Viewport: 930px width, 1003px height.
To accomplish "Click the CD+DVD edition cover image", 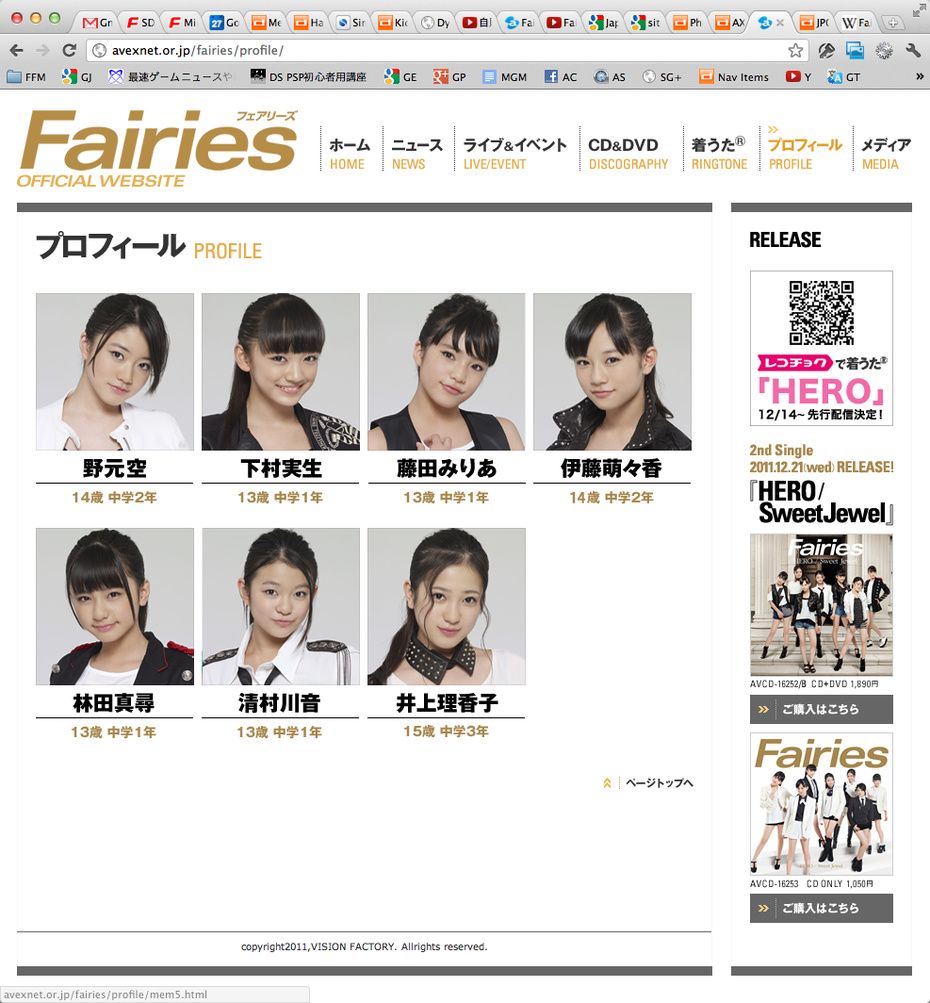I will (x=821, y=604).
